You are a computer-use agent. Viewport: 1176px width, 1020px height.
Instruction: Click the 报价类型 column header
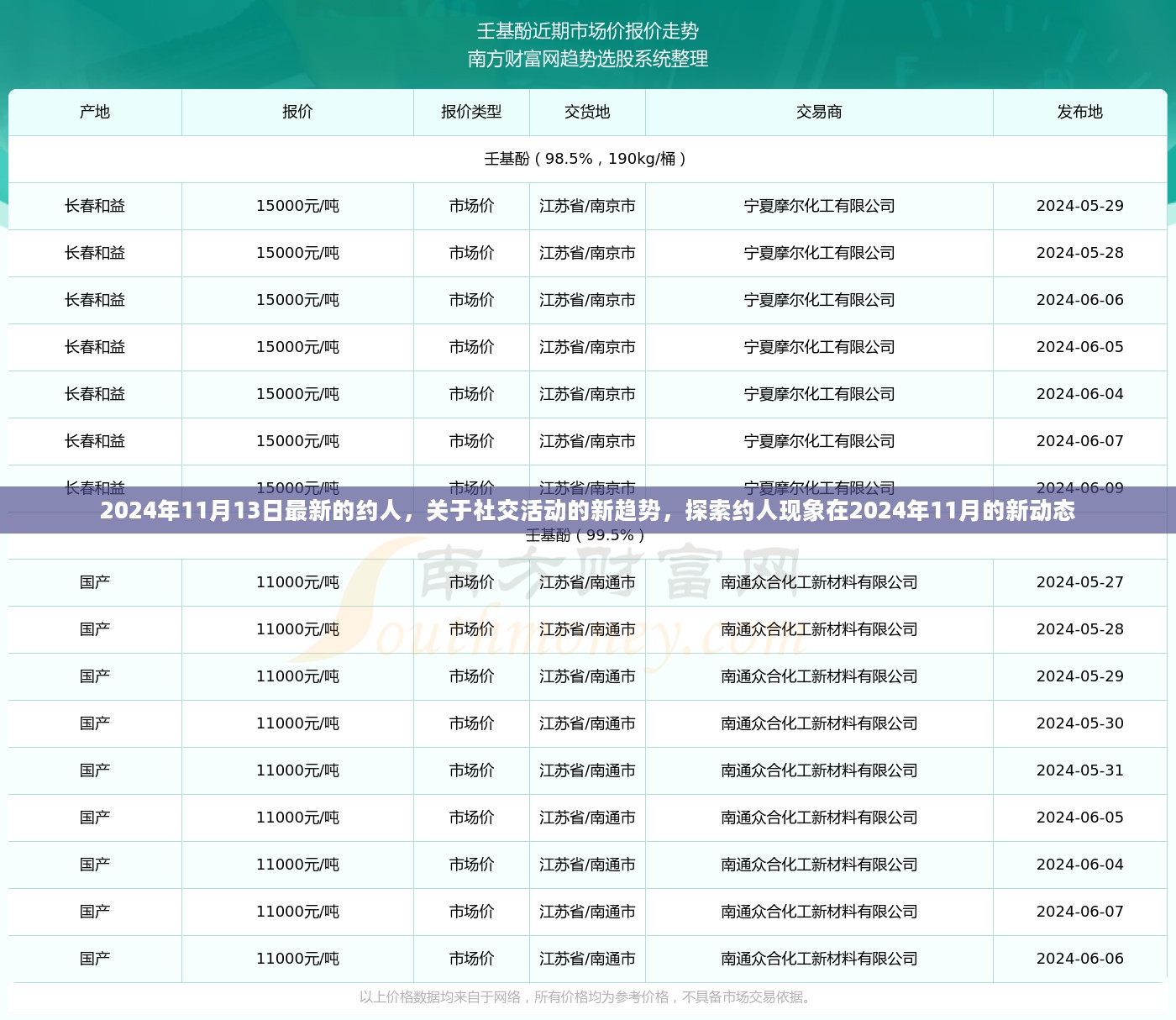[471, 112]
